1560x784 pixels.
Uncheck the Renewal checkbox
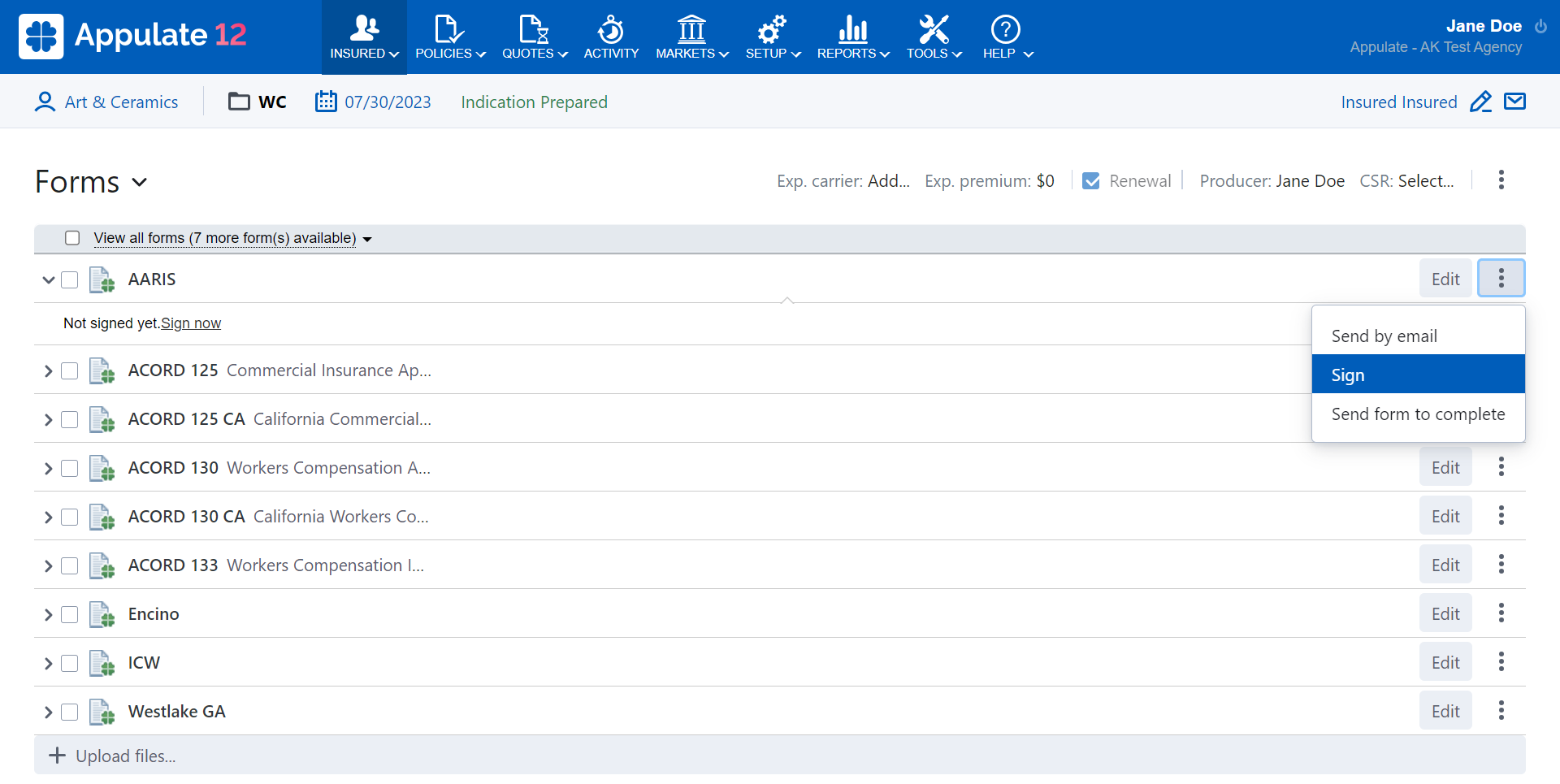pyautogui.click(x=1091, y=181)
